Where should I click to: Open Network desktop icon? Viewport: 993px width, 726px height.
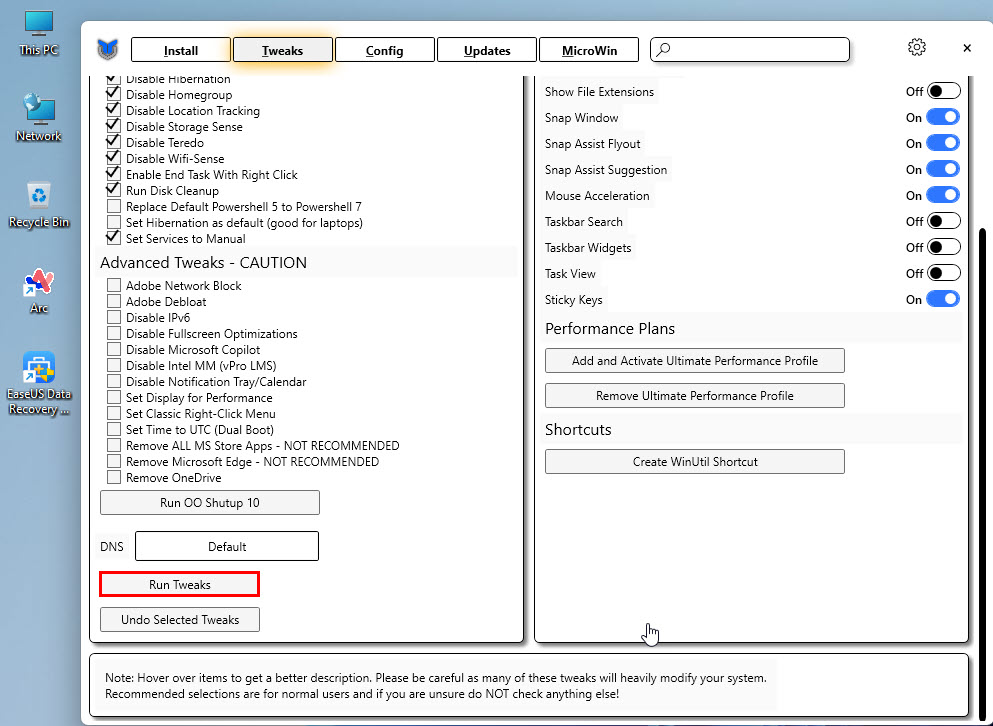click(x=39, y=118)
